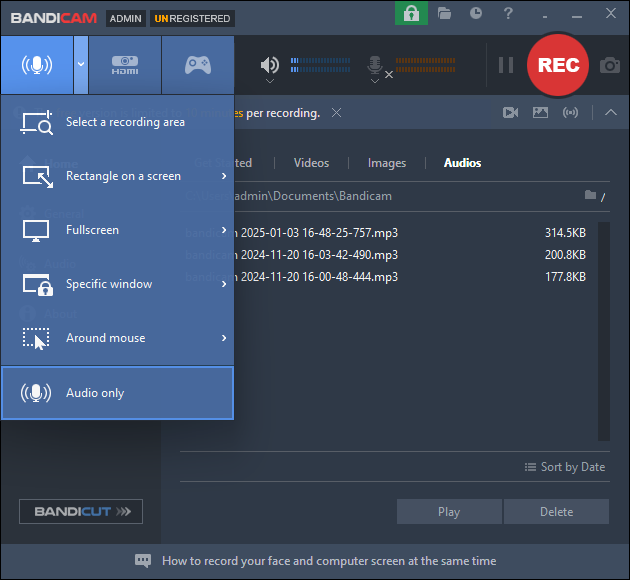
Task: Click the Rectangle on a screen icon
Action: 37,176
